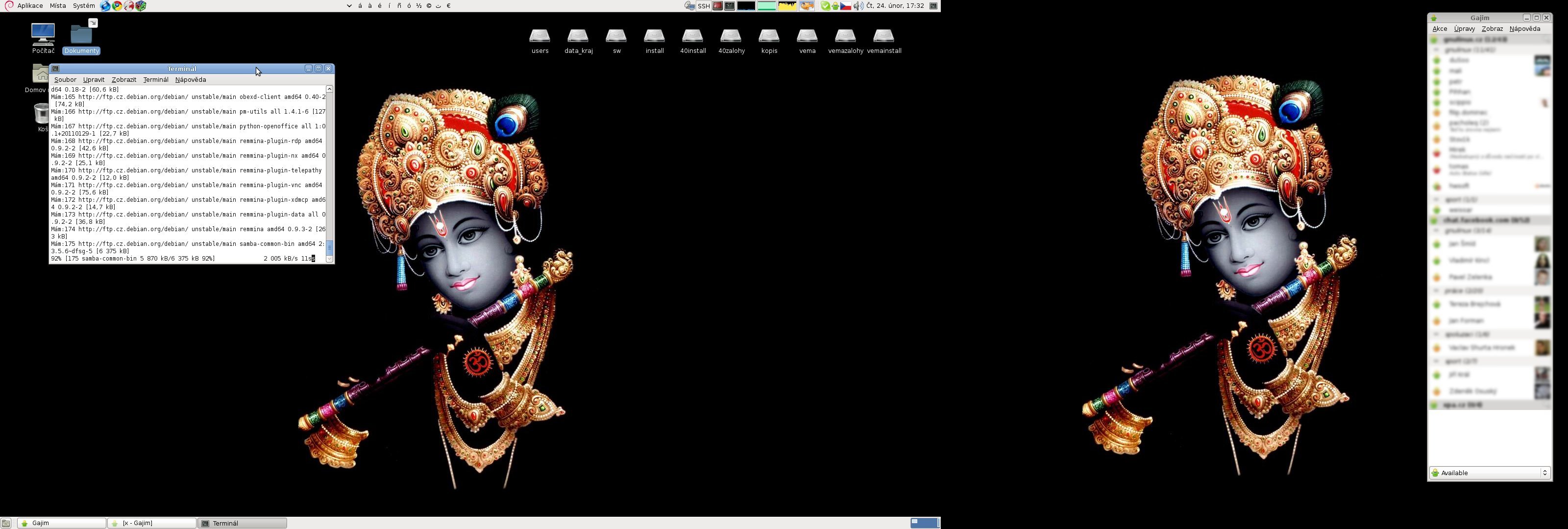This screenshot has height=529, width=1568.
Task: Select the vemainstall drive icon
Action: pos(884,42)
